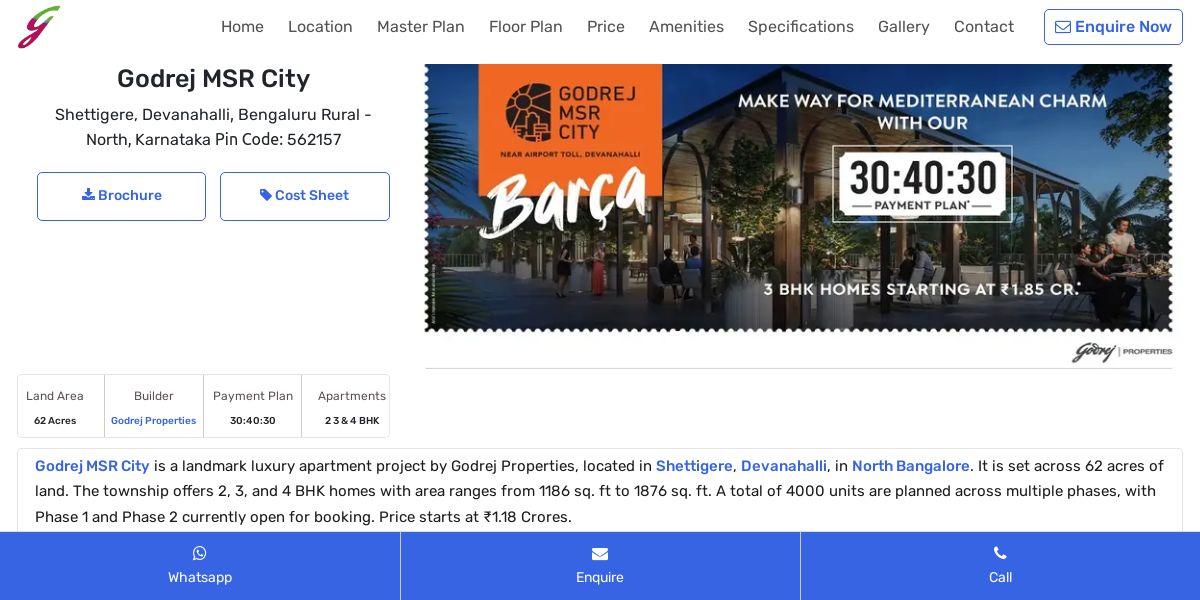Viewport: 1200px width, 600px height.
Task: Click the envelope icon above Enquire
Action: 600,553
